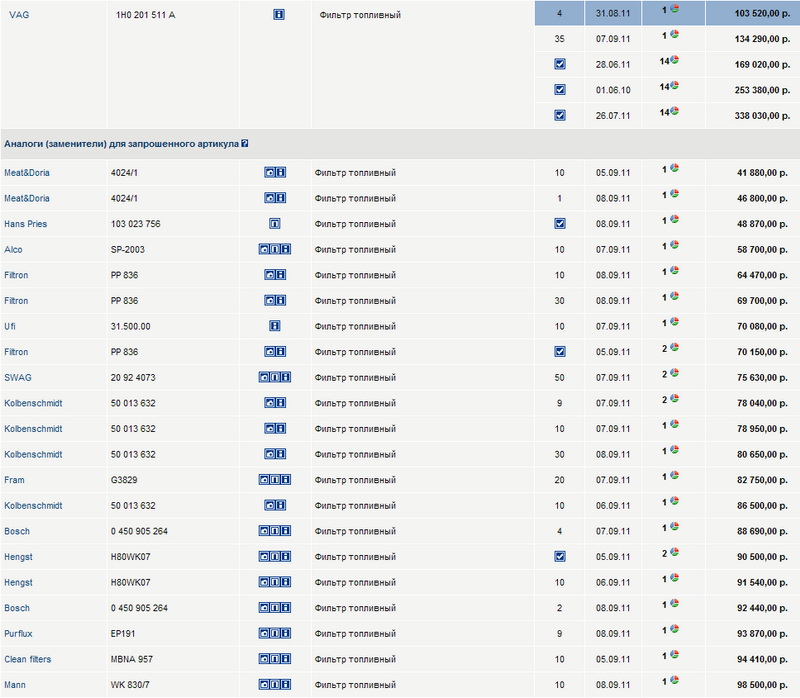Click the pie chart icon in the SWAG 75 630,00 р. row
The image size is (800, 698).
click(674, 373)
